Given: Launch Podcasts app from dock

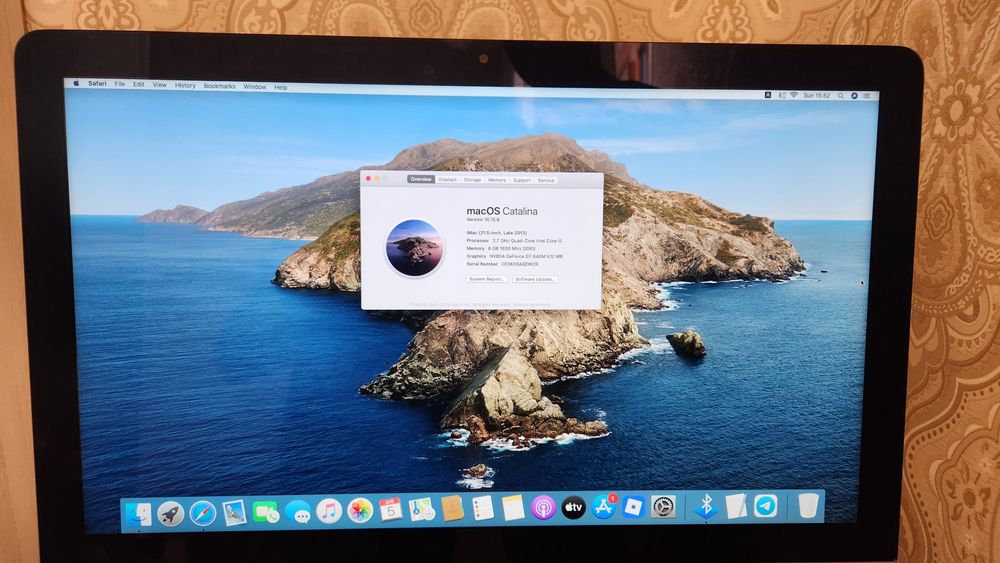Looking at the screenshot, I should tap(543, 508).
